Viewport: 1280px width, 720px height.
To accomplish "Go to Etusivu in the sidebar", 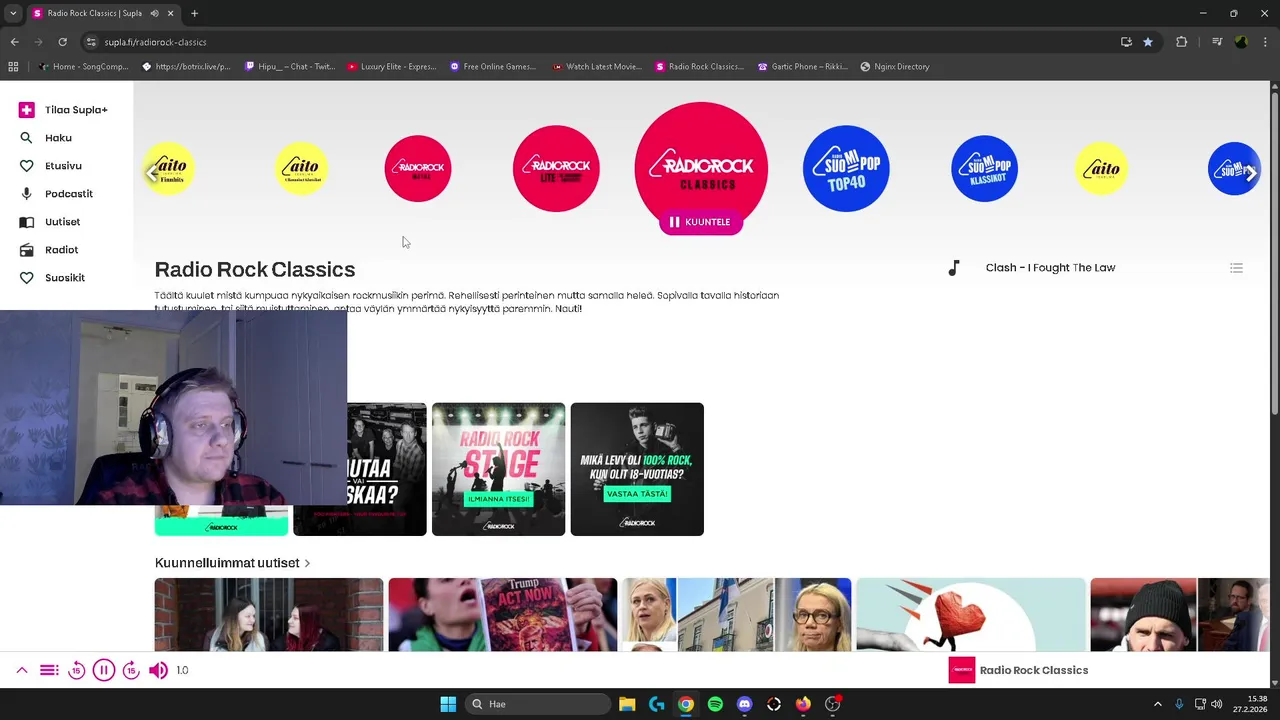I will pyautogui.click(x=50, y=166).
